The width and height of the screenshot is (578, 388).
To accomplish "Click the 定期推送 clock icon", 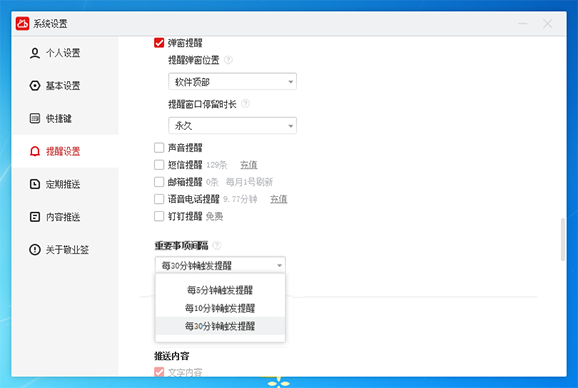I will (x=35, y=184).
